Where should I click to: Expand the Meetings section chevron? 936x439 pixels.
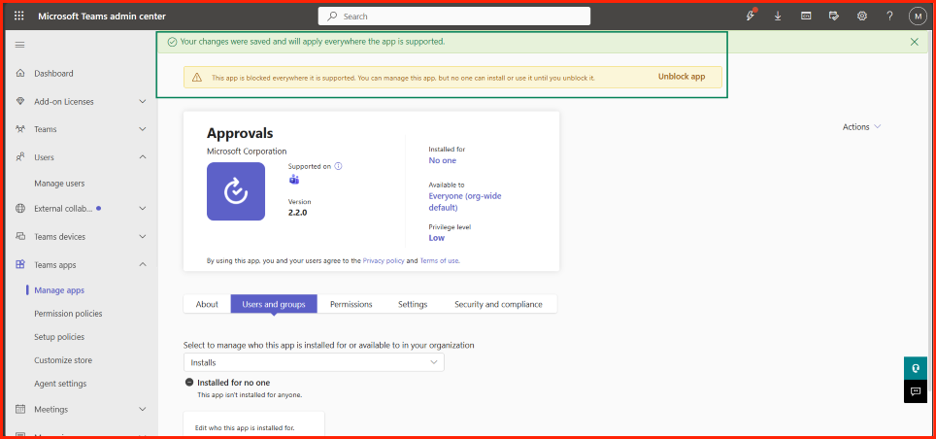click(143, 409)
